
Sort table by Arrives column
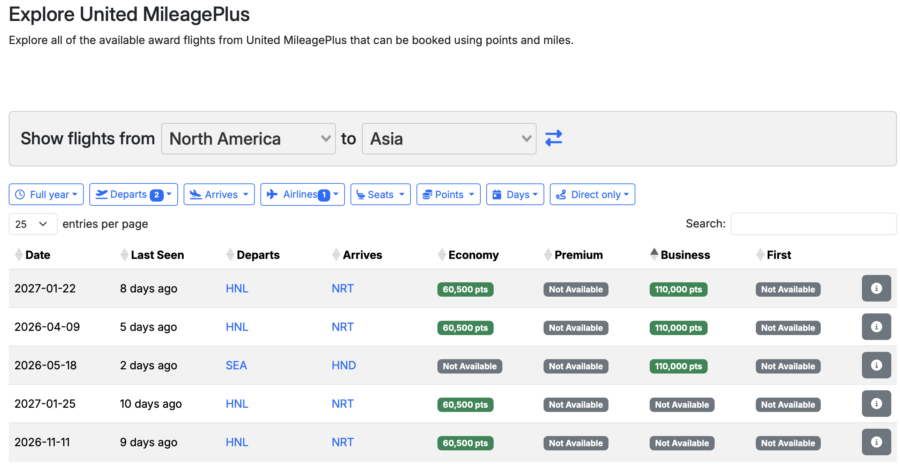coord(357,255)
